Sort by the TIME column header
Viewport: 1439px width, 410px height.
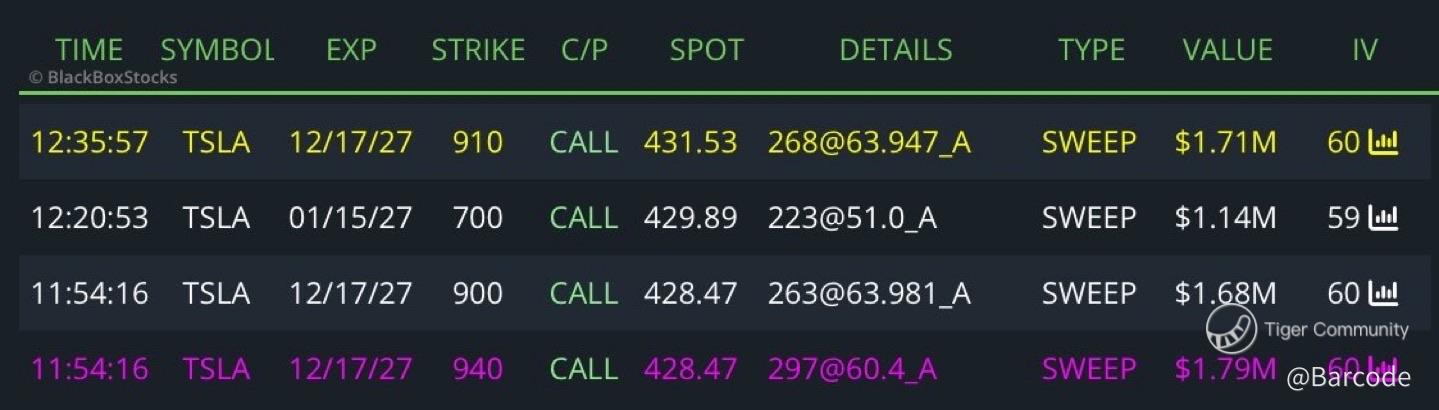pos(89,50)
